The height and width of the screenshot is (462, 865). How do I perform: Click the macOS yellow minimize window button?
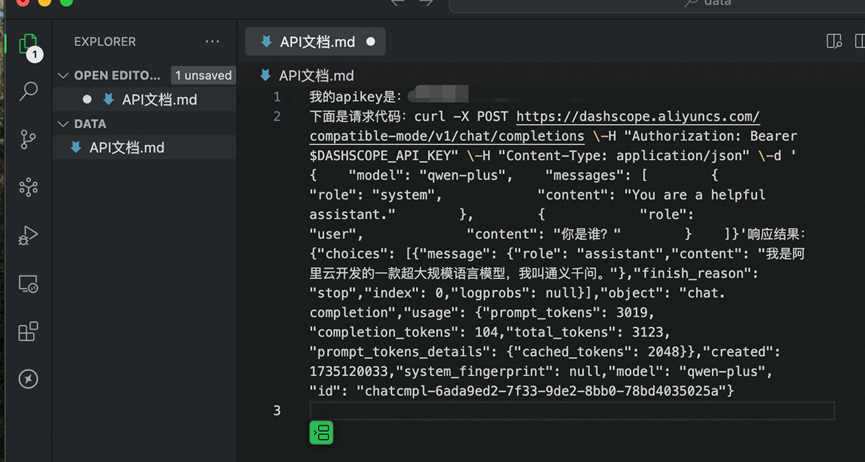(x=45, y=2)
